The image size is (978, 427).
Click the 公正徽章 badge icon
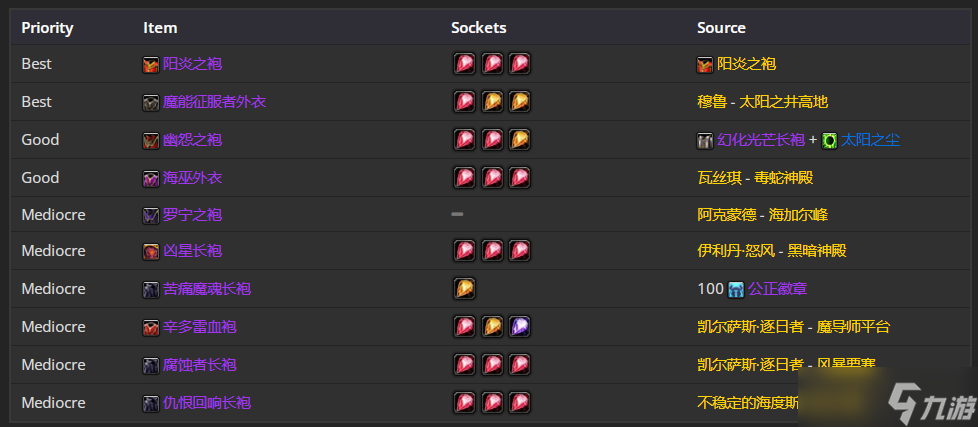[737, 289]
